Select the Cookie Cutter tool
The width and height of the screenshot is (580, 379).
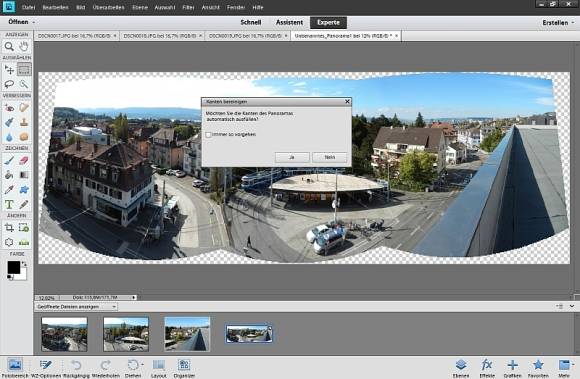[x=9, y=243]
